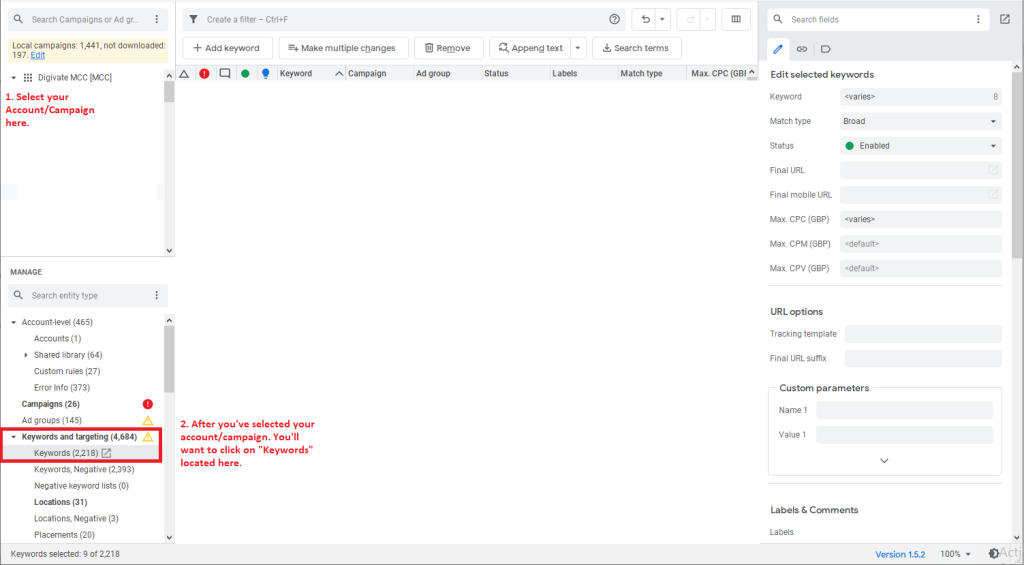Open the entity type search three-dot menu

[x=157, y=295]
